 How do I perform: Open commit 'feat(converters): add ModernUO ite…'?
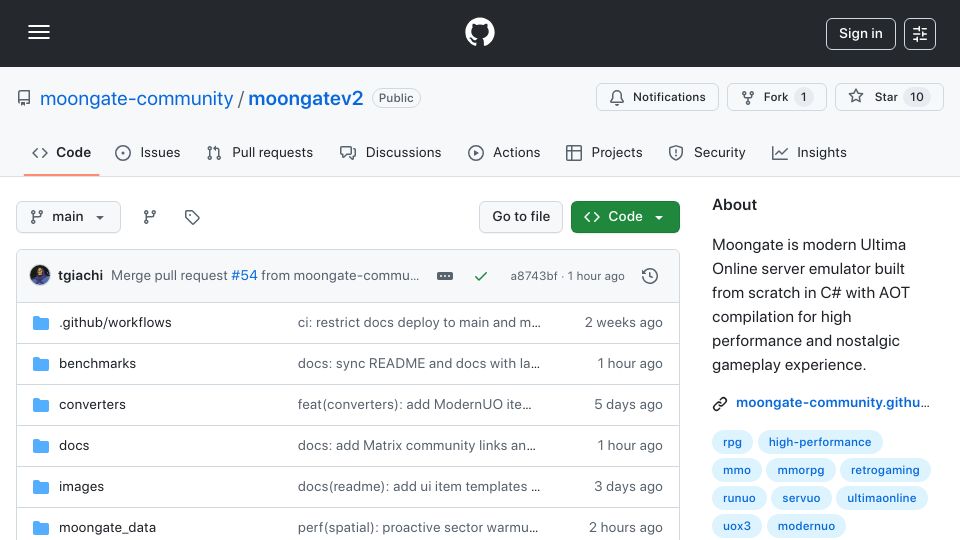pyautogui.click(x=414, y=405)
